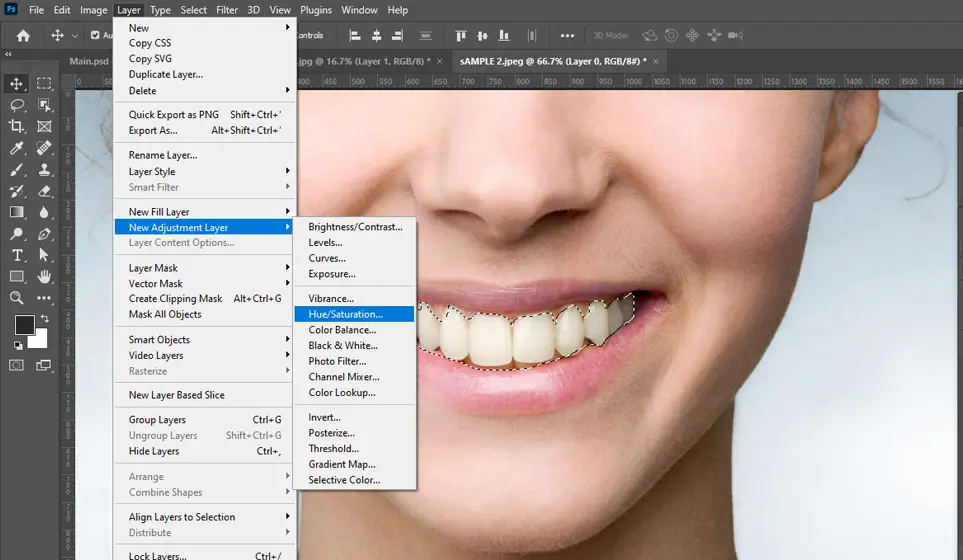Screen dimensions: 963x560
Task: Select the Path Selection tool
Action: click(x=44, y=255)
